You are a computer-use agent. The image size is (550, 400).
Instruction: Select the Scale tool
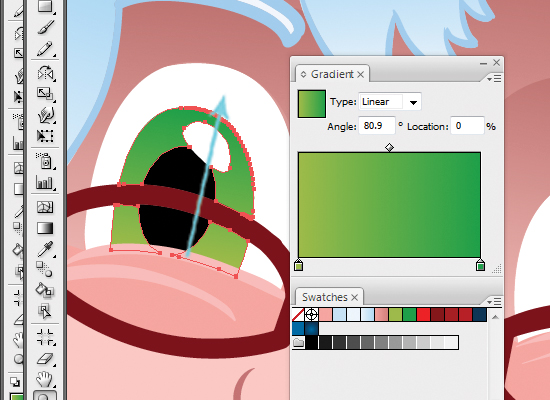pos(45,94)
